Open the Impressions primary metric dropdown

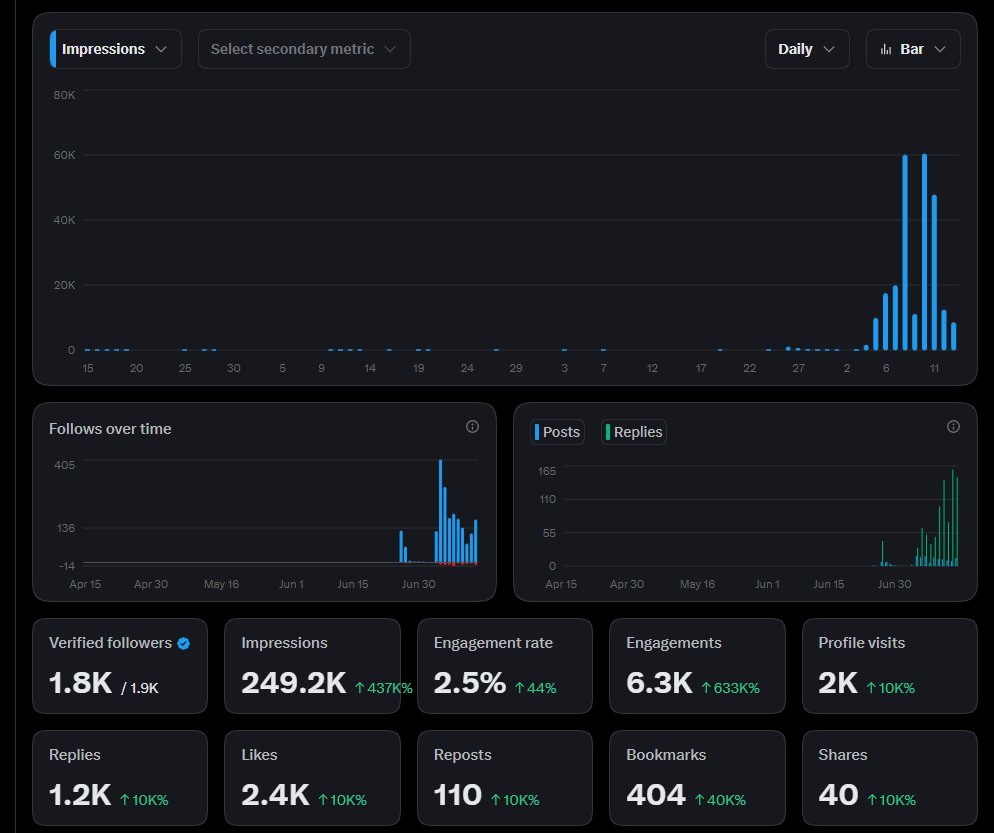click(115, 49)
